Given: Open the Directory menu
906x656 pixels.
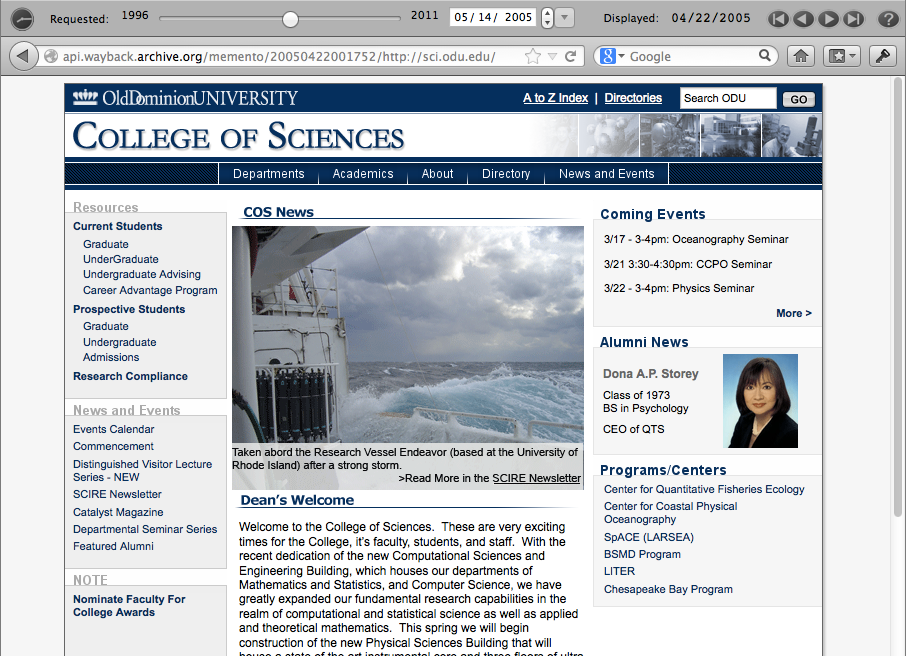Looking at the screenshot, I should 506,174.
